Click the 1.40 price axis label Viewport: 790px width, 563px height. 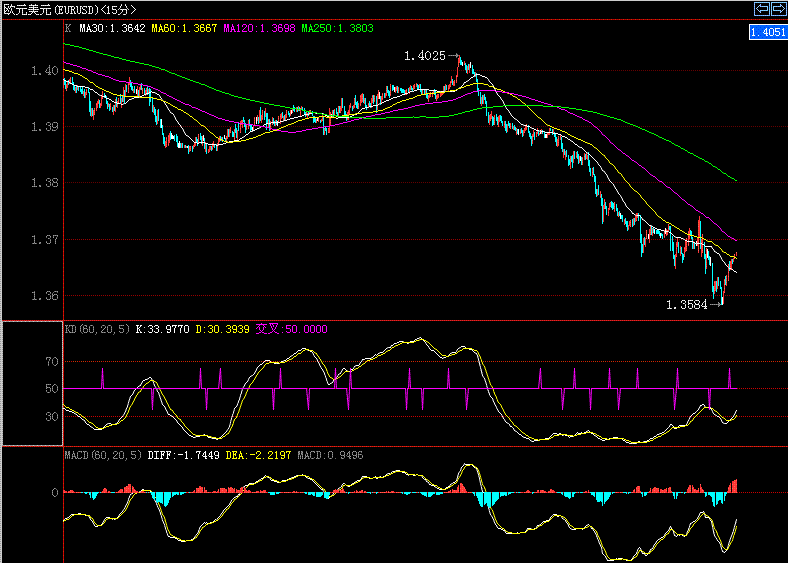tap(45, 71)
